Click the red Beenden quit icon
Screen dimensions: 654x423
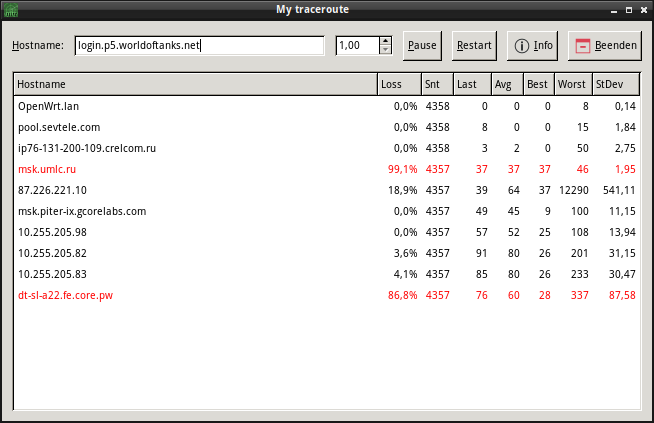click(583, 45)
